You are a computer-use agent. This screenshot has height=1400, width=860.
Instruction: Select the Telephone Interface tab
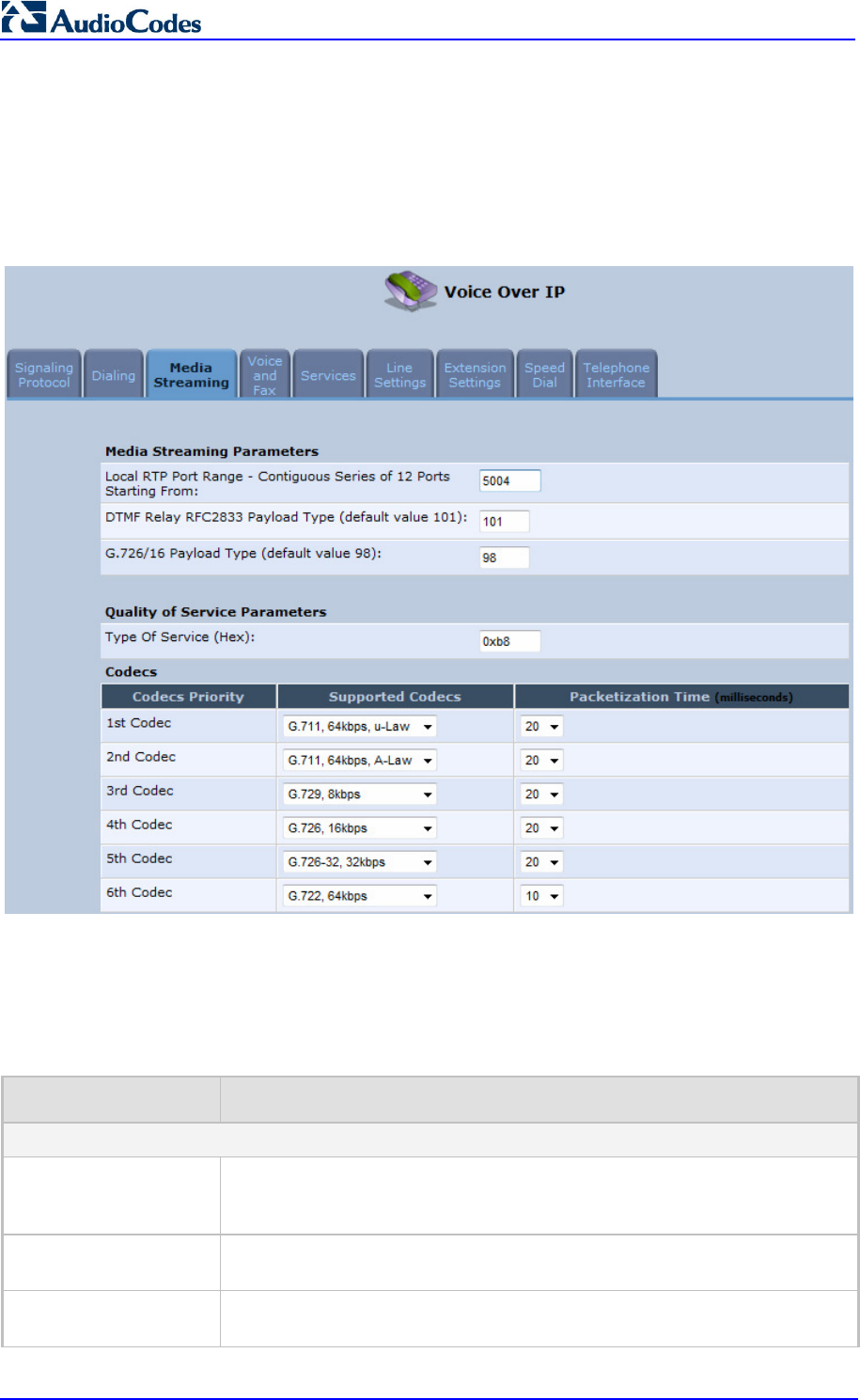[x=616, y=375]
